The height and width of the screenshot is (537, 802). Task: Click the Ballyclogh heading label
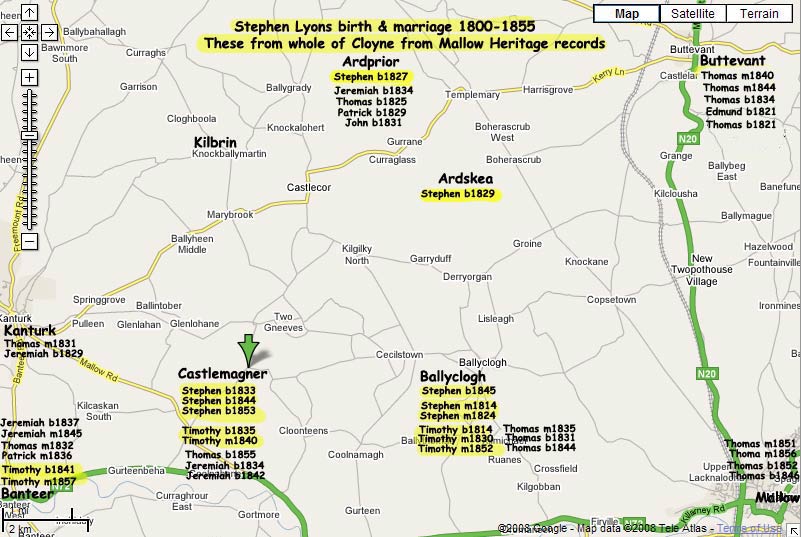coord(452,377)
